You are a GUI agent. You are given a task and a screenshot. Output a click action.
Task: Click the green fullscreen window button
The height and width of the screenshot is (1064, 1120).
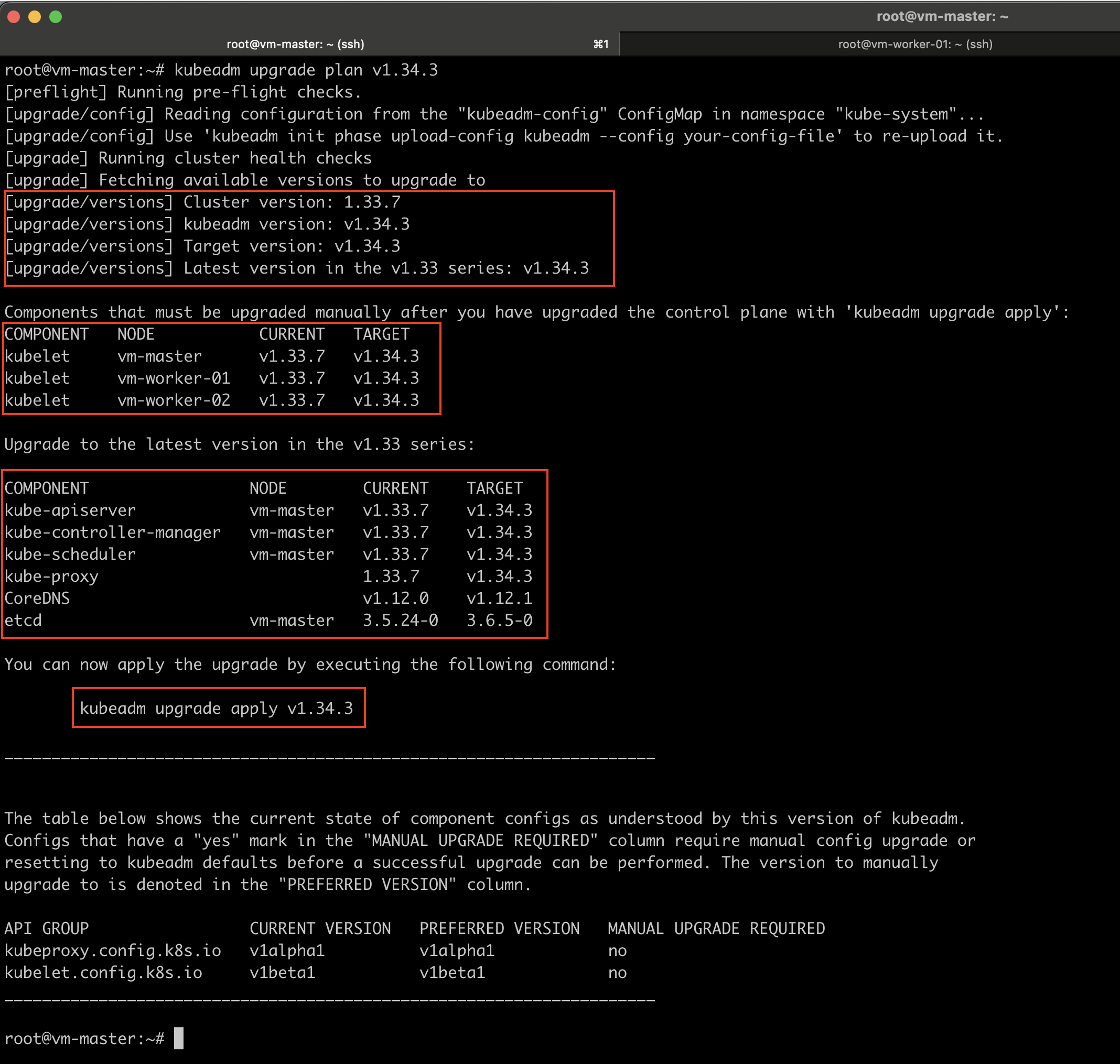[x=56, y=17]
